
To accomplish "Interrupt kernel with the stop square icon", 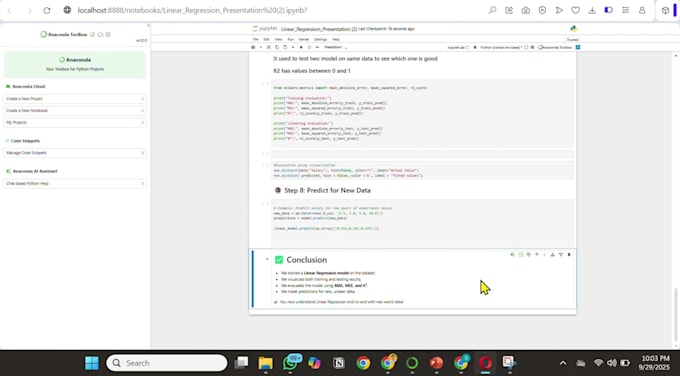I will [301, 47].
